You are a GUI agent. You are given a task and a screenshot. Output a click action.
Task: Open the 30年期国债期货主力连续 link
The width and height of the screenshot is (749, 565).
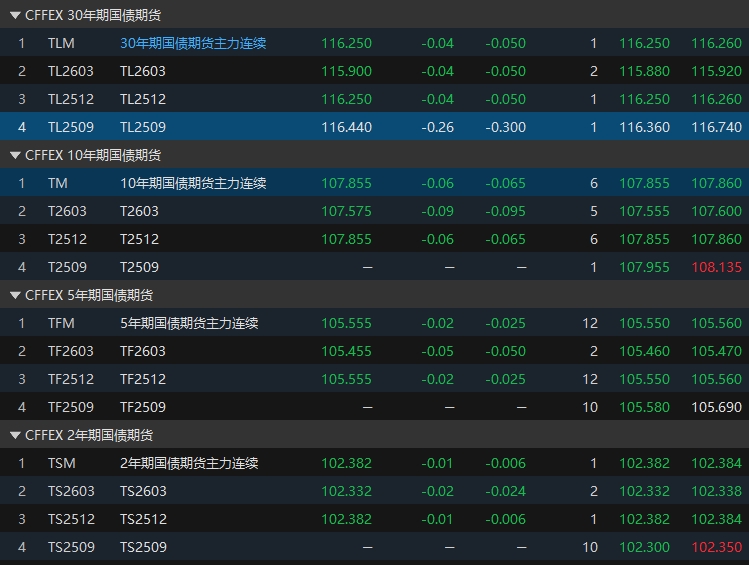point(193,43)
